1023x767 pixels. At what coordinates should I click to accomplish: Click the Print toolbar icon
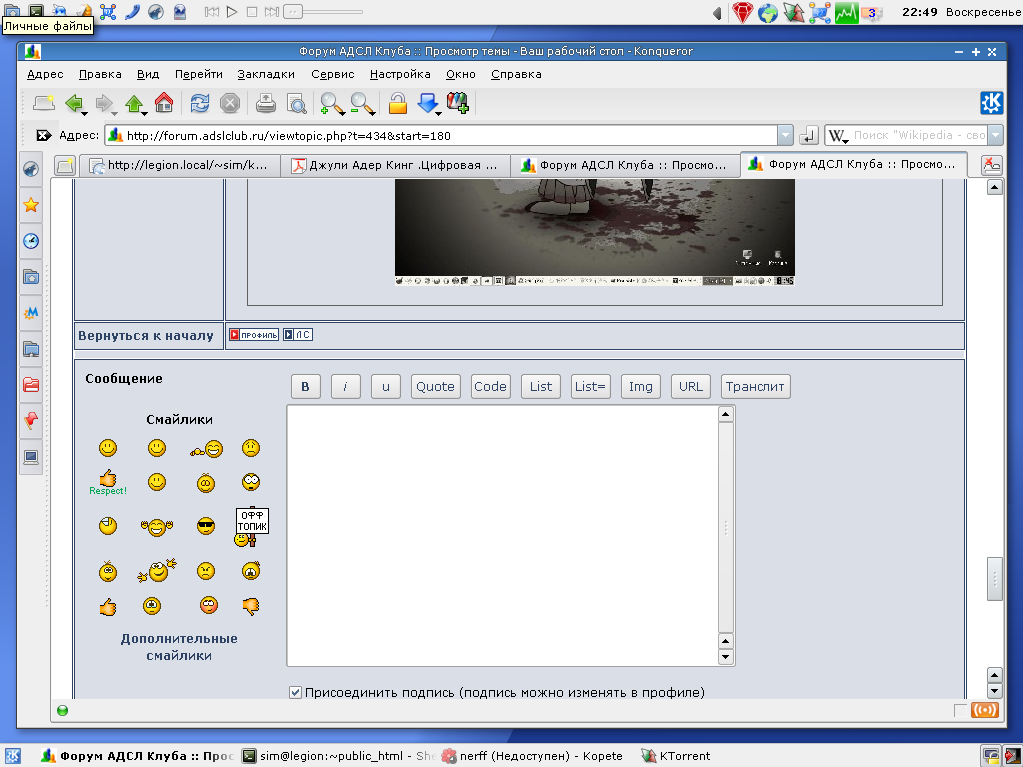(265, 103)
